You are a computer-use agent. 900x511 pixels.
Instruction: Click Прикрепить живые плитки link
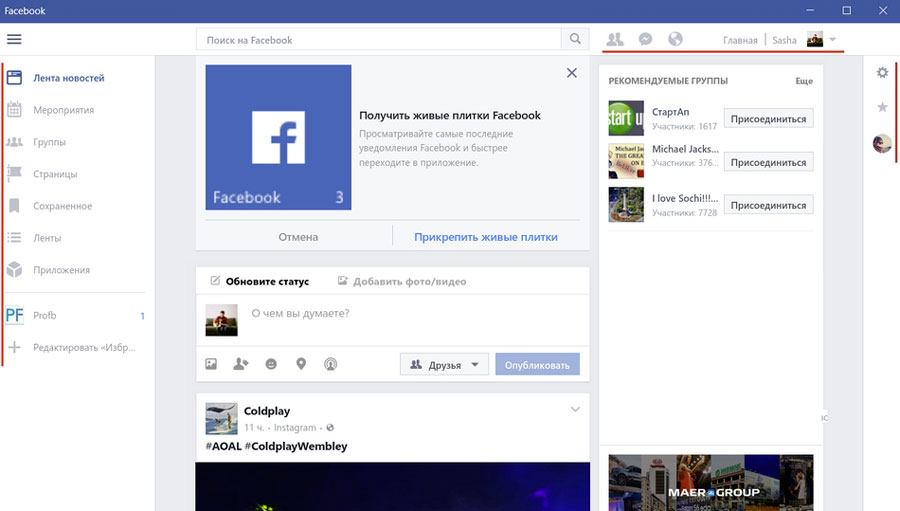pos(486,237)
